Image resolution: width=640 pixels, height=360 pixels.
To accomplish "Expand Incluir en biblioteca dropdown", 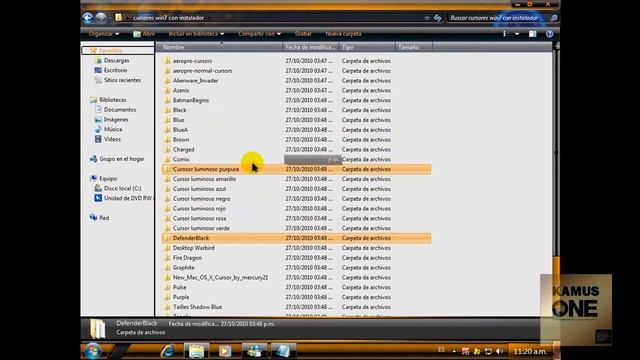I will pos(196,34).
